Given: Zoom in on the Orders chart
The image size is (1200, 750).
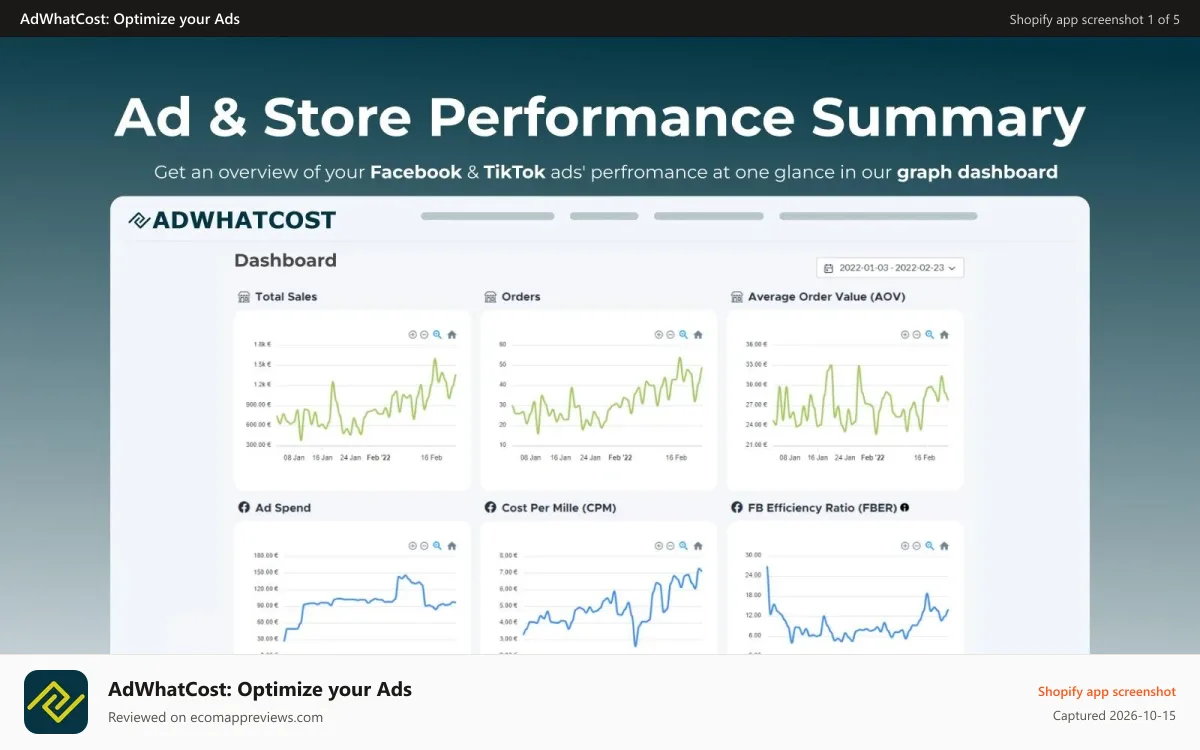Looking at the screenshot, I should (658, 335).
